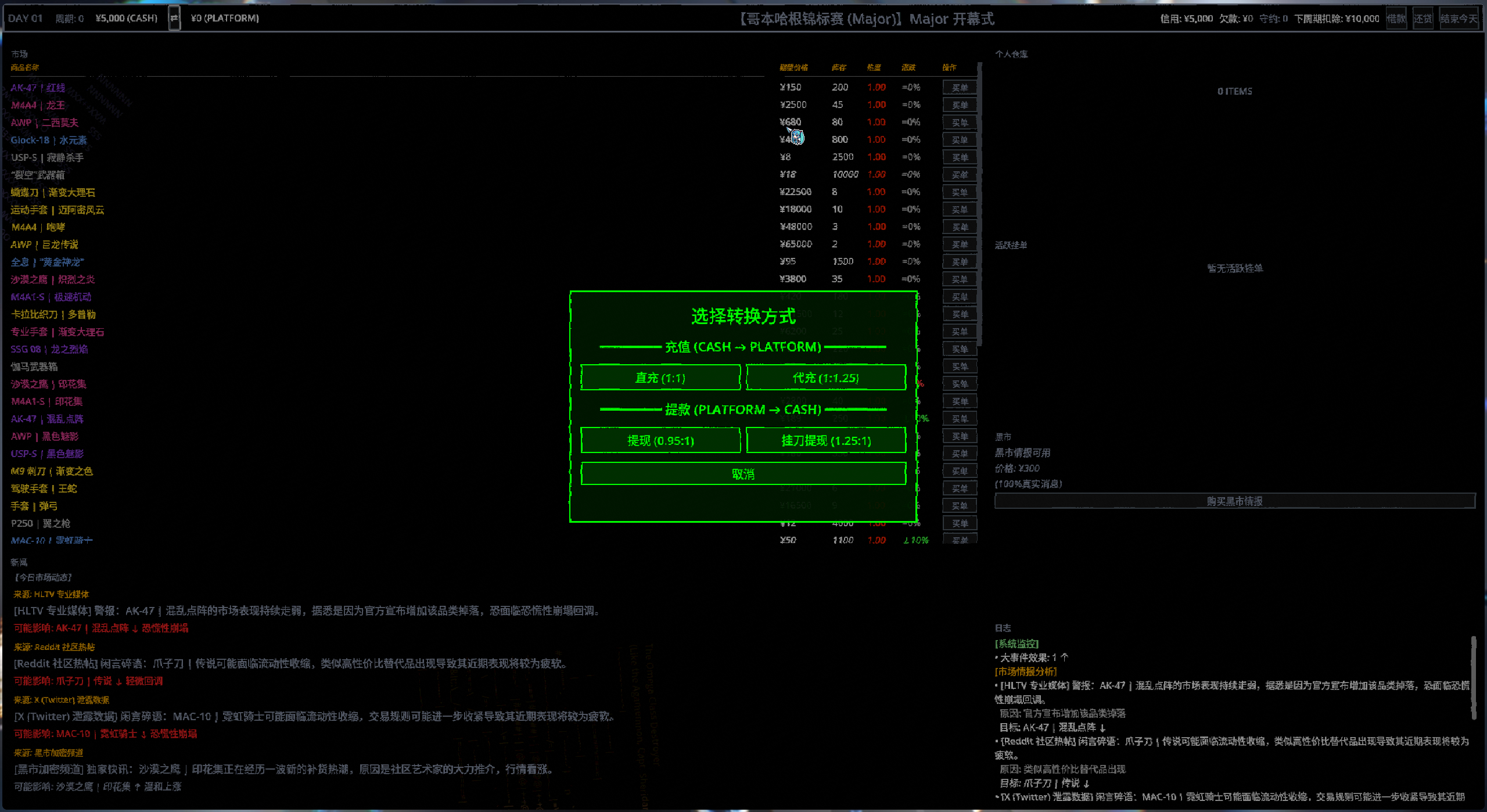Viewport: 1487px width, 812px height.
Task: Click 购买黑市情报 to buy black market intel
Action: pos(1234,501)
